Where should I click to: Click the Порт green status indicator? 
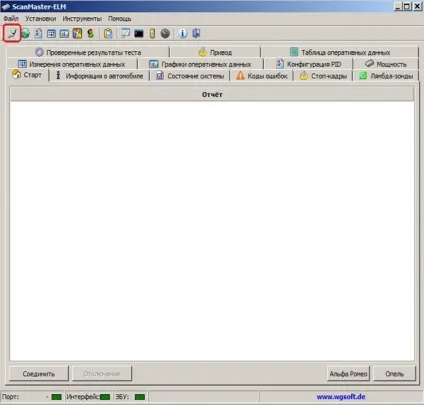pyautogui.click(x=57, y=397)
